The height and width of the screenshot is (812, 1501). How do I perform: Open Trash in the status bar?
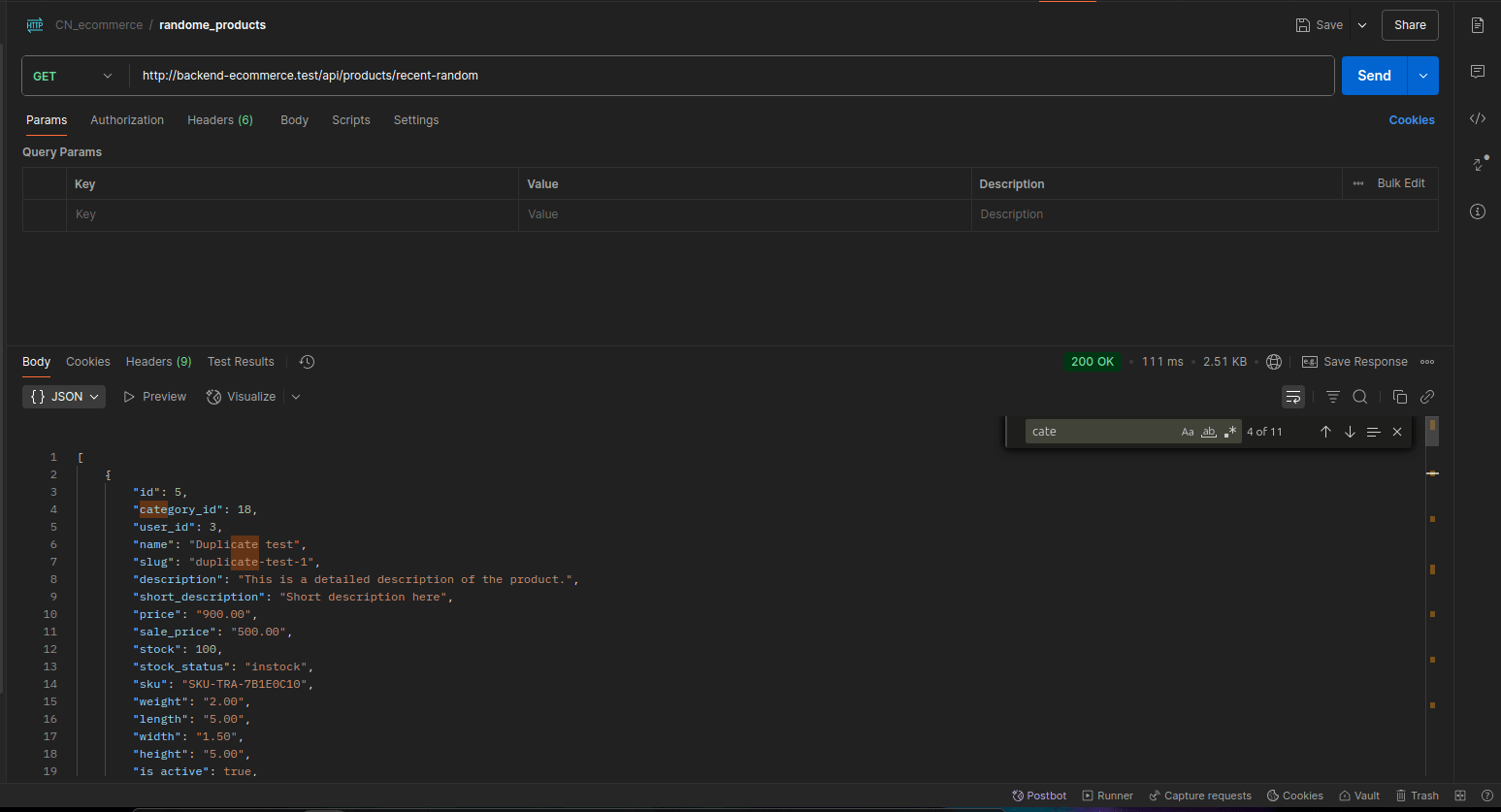(1418, 796)
